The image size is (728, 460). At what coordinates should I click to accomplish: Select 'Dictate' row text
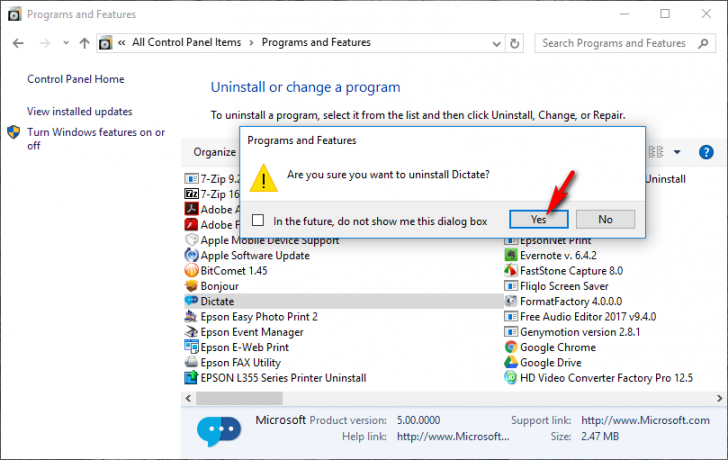point(217,302)
